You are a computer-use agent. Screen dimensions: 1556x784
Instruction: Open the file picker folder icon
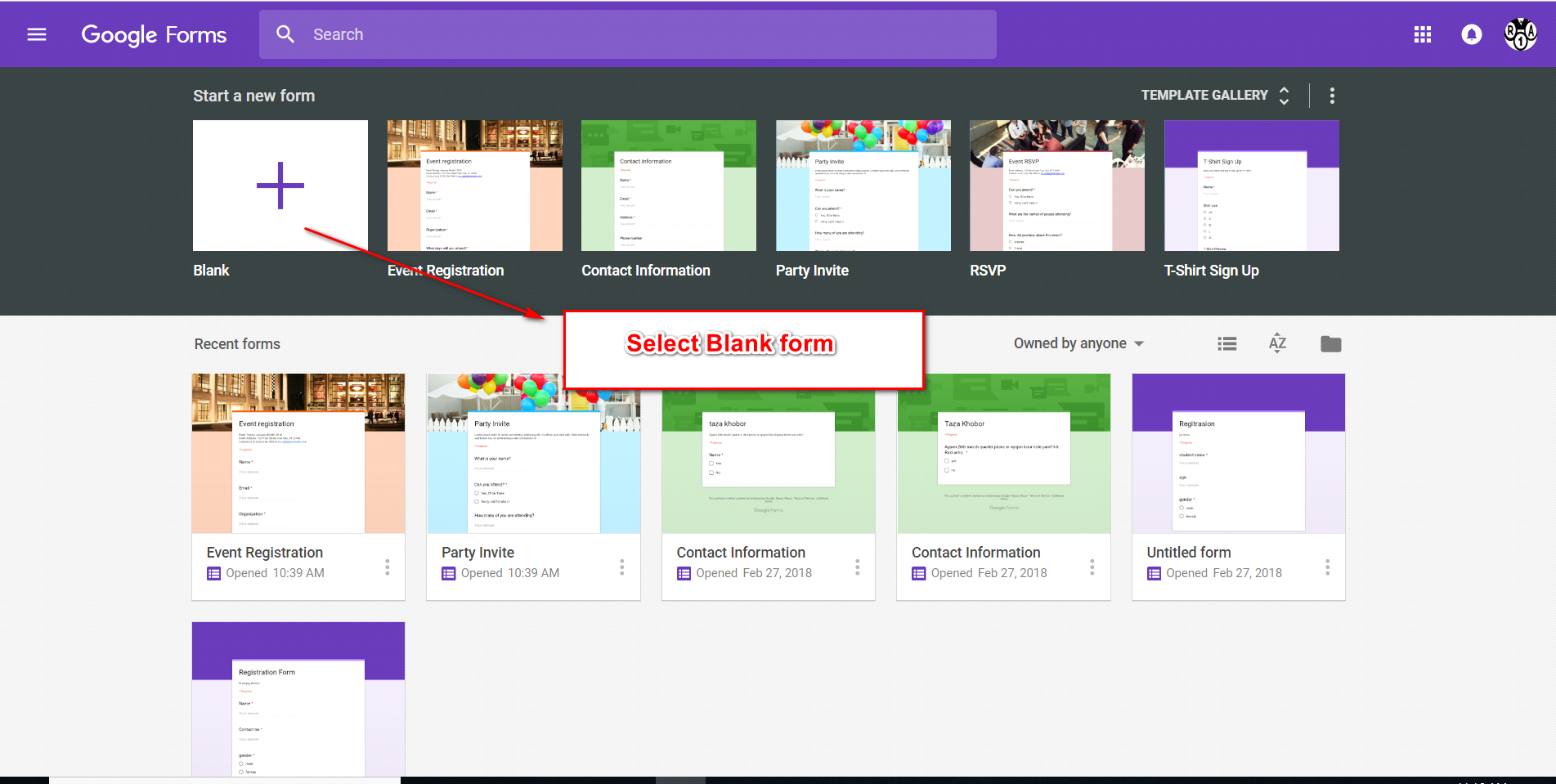(1331, 344)
